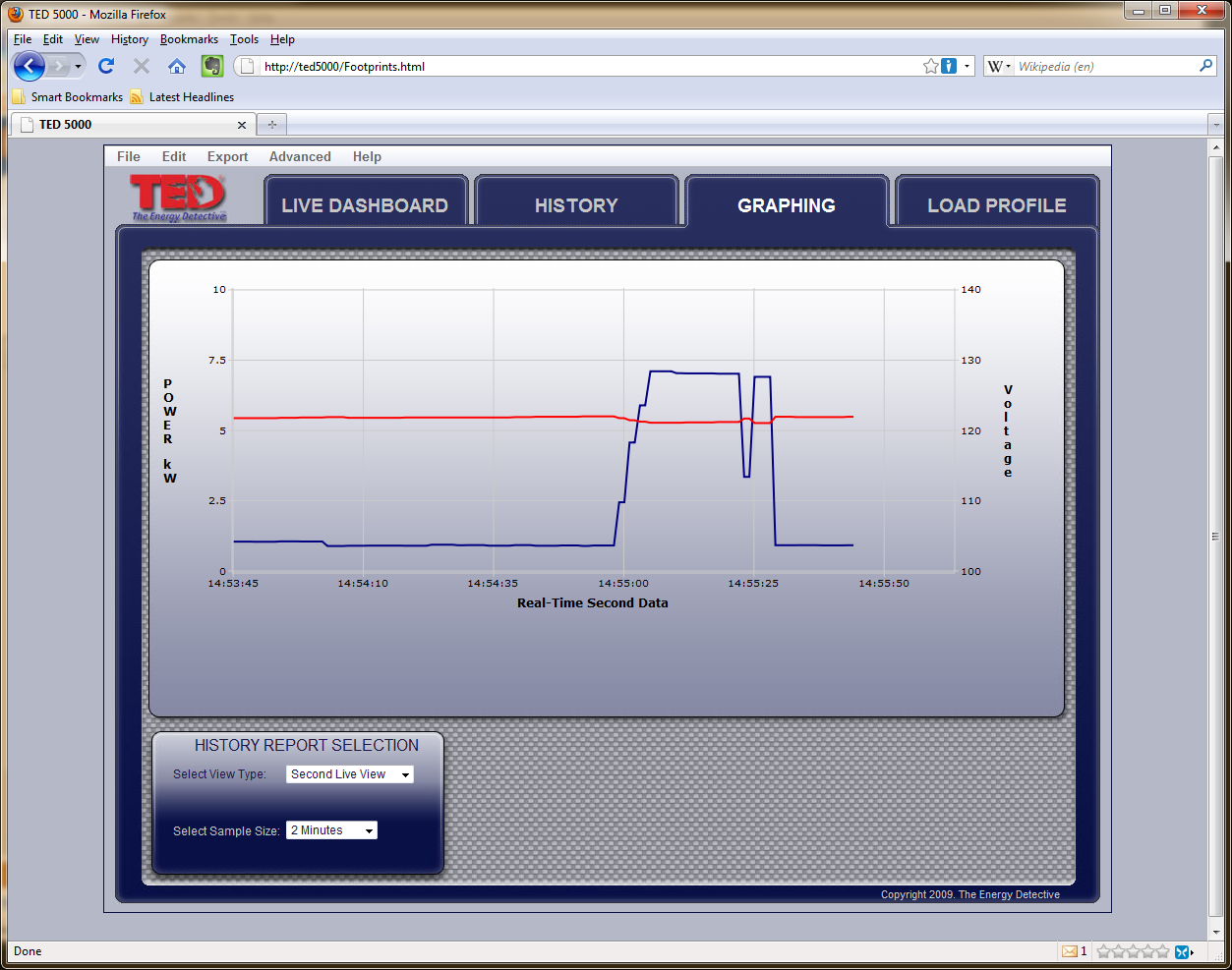Open Latest Headlines feed bookmark
This screenshot has height=970, width=1232.
(x=182, y=97)
